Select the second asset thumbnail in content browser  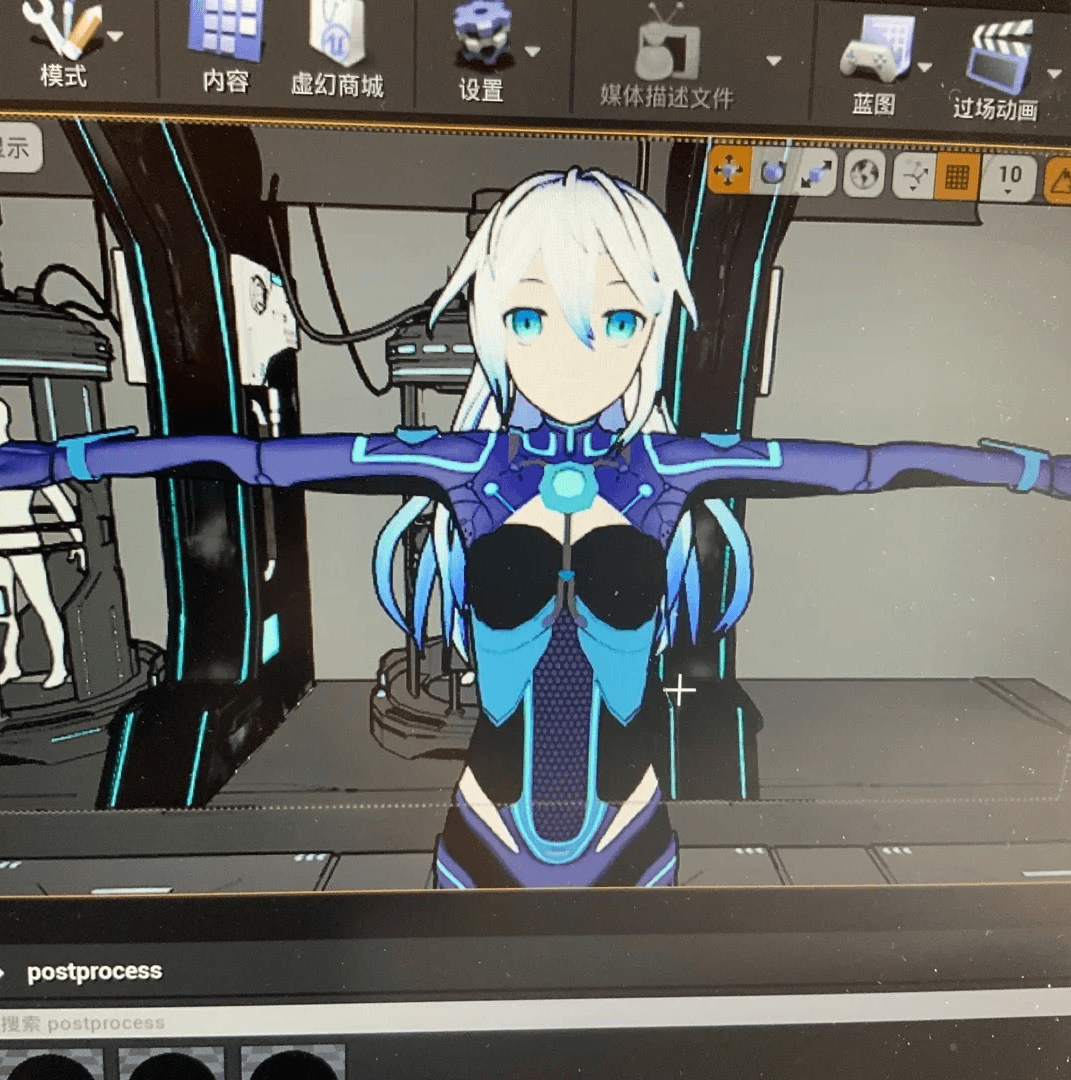(x=172, y=1063)
